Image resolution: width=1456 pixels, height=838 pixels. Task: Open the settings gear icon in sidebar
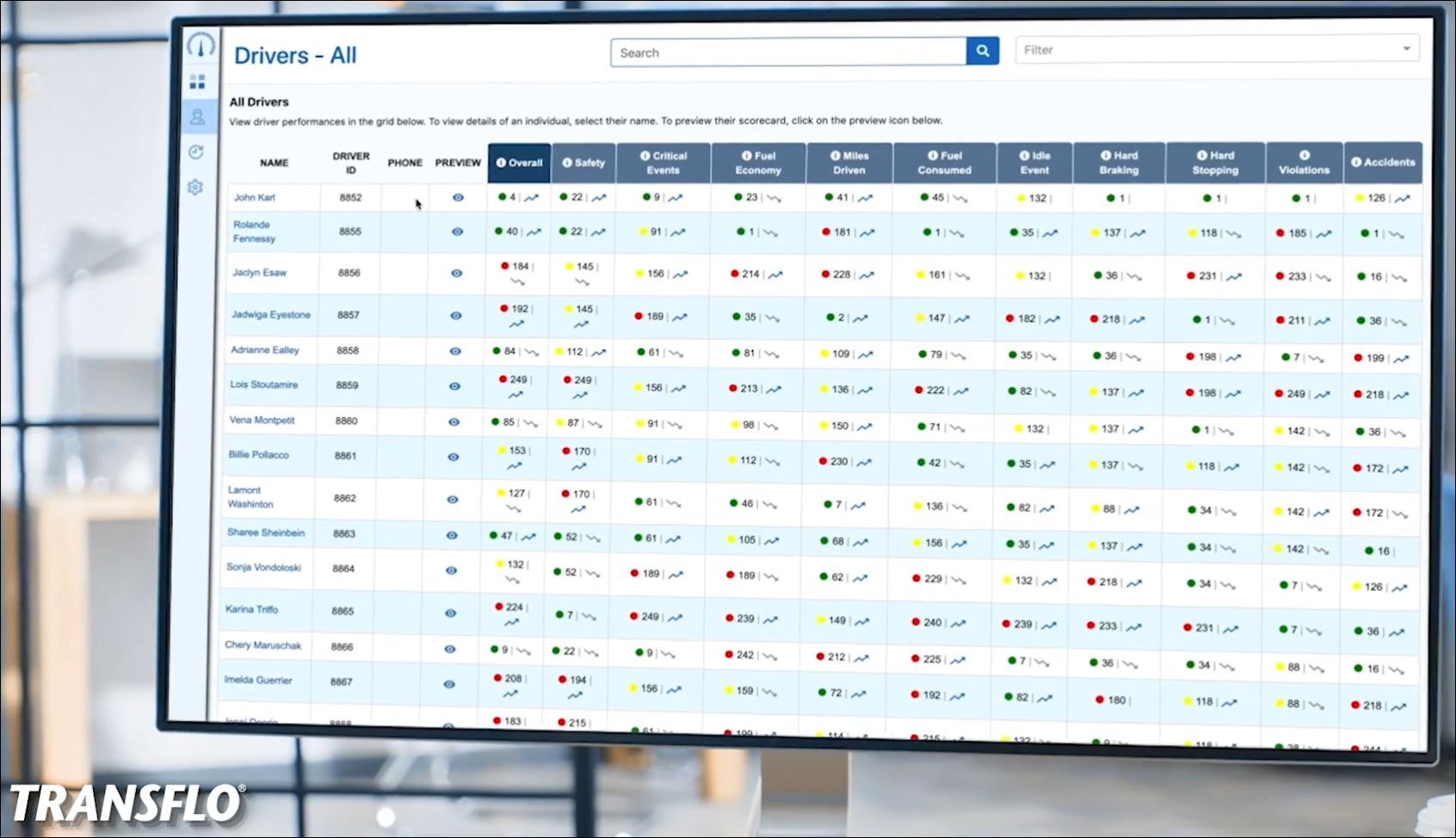click(x=195, y=187)
